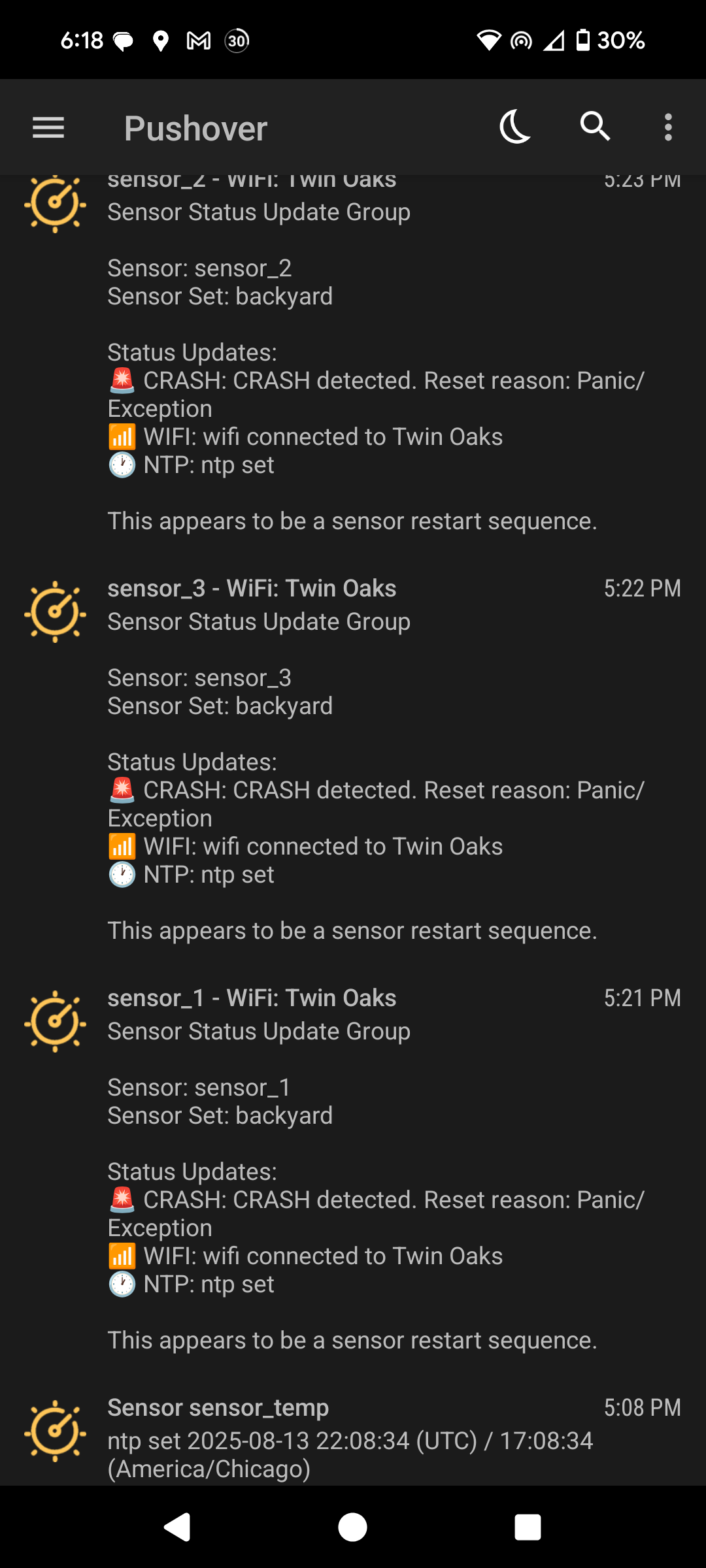Tap the 5:08 PM message timestamp

tap(642, 1408)
